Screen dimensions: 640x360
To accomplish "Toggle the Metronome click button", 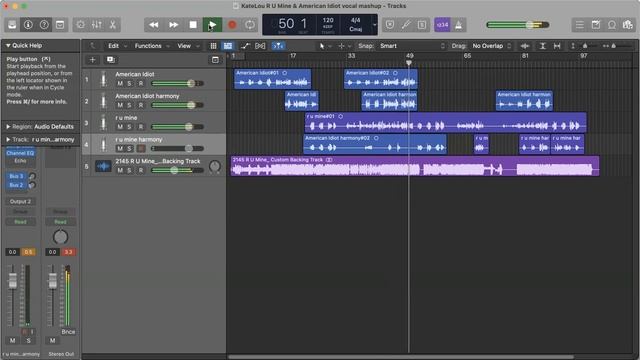I will coord(458,25).
